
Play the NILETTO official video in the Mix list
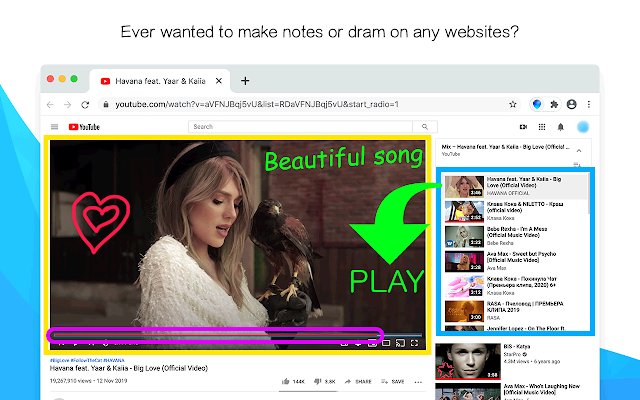pos(516,211)
